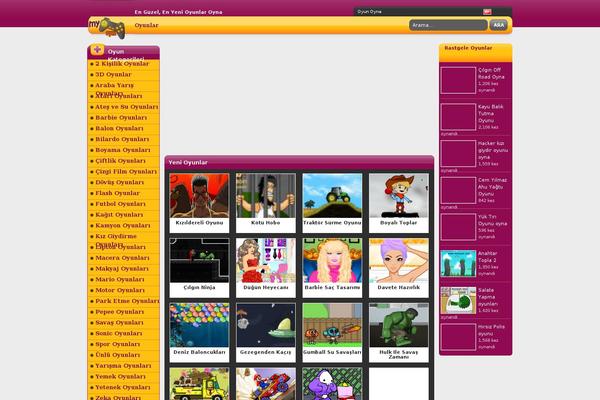The image size is (600, 400).
Task: Click the small red flag icon
Action: click(487, 11)
